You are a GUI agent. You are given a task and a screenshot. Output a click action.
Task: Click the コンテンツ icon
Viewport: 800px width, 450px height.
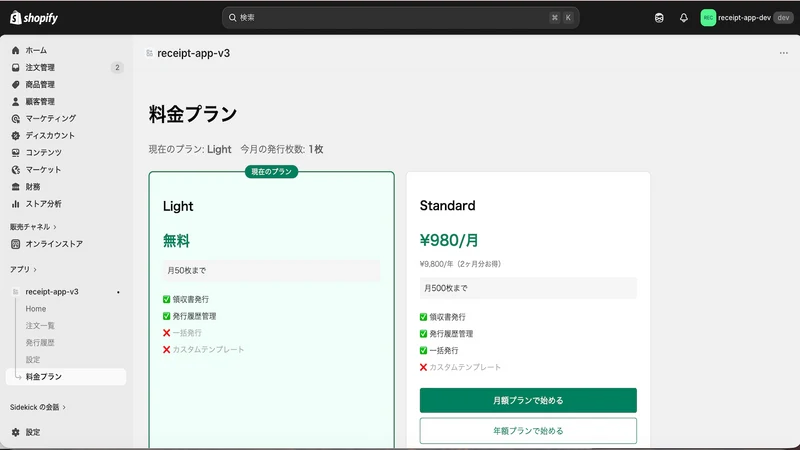coord(15,153)
